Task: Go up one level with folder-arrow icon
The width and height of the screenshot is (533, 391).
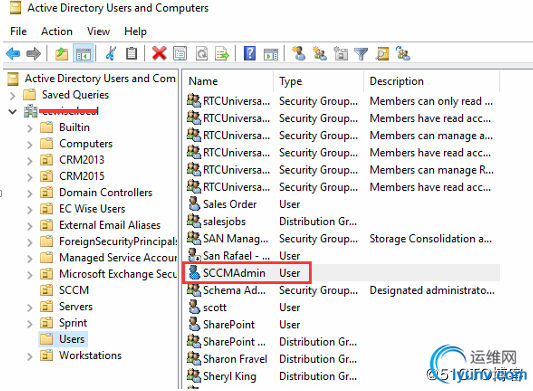Action: click(x=62, y=53)
